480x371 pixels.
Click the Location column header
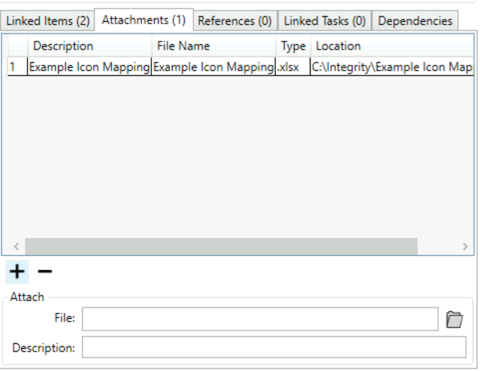[392, 46]
